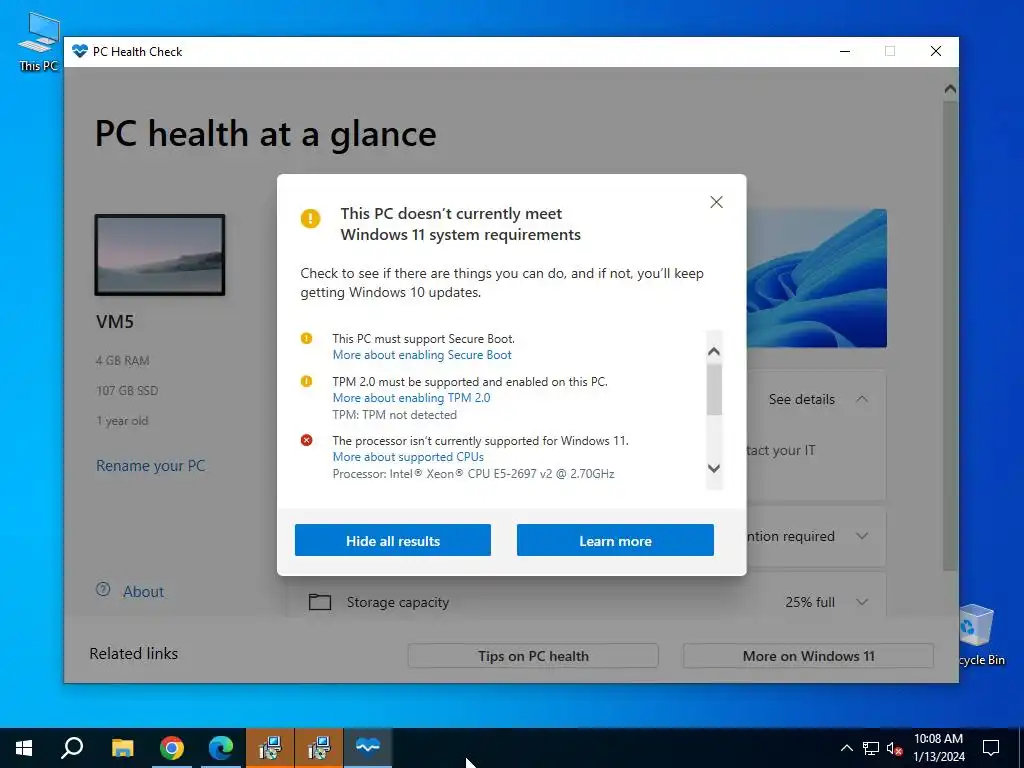This screenshot has width=1024, height=768.
Task: Expand the attention required section chevron
Action: (x=862, y=536)
